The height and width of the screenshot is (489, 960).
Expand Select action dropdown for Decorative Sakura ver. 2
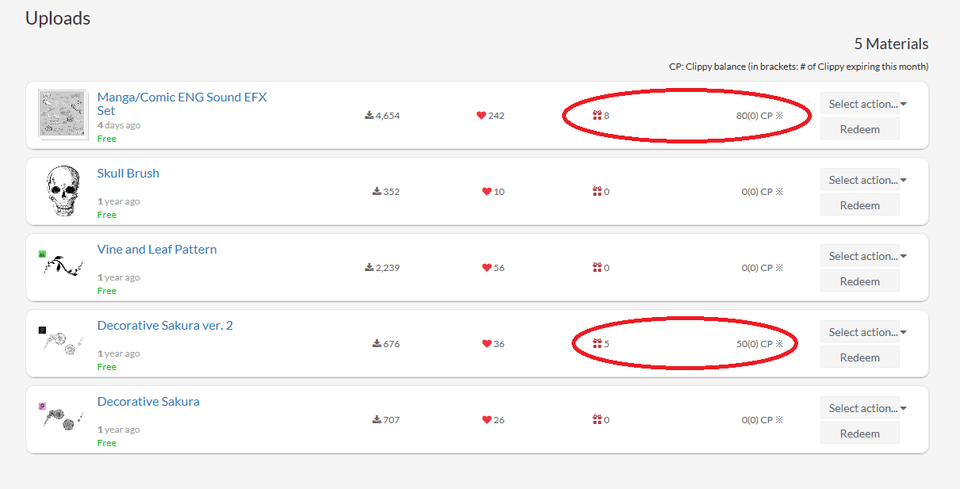click(x=864, y=332)
